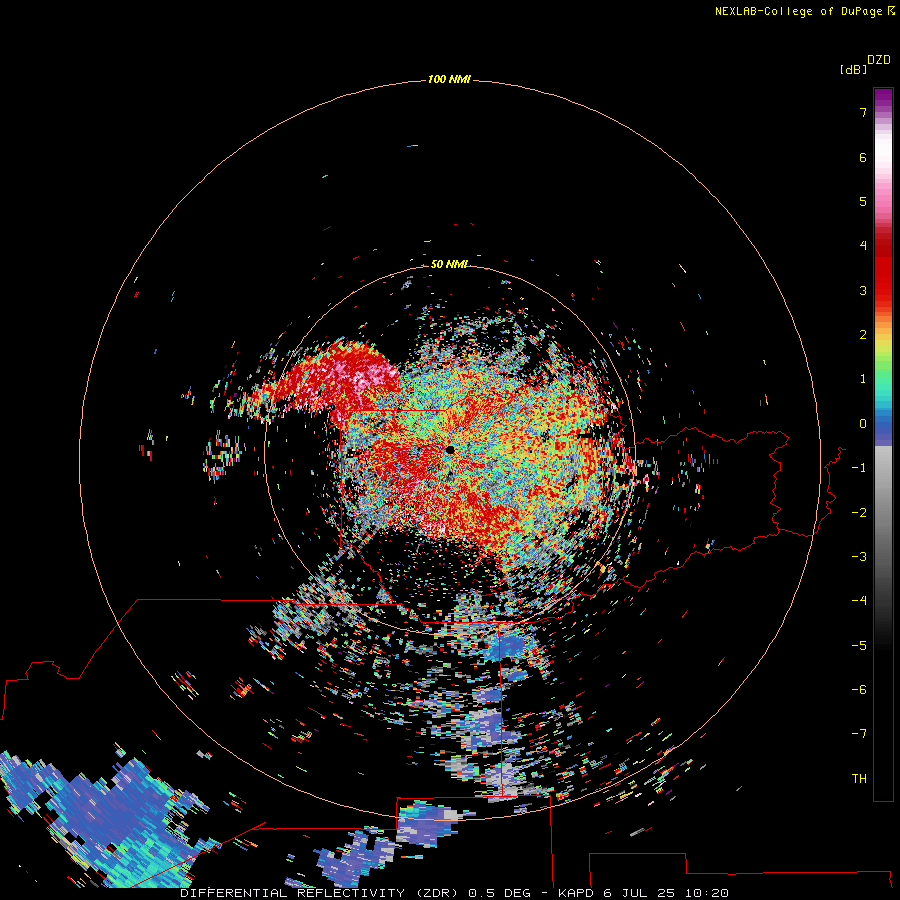
Task: Click the 2 value on the color scale
Action: point(863,335)
